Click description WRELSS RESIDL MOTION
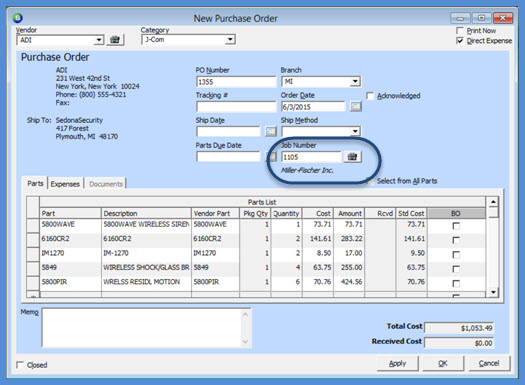Screen dimensions: 525x385 click(x=146, y=282)
